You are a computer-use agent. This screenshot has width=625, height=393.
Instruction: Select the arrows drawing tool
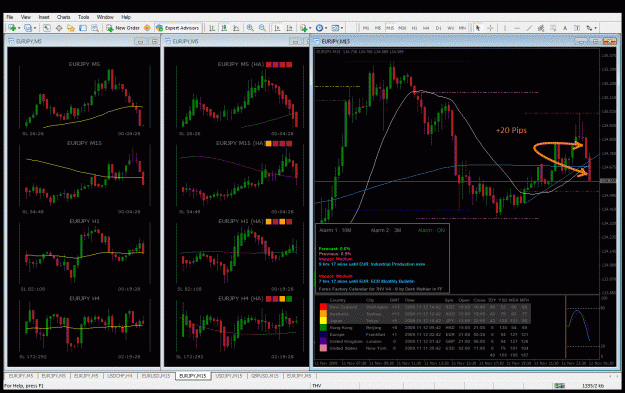point(589,28)
